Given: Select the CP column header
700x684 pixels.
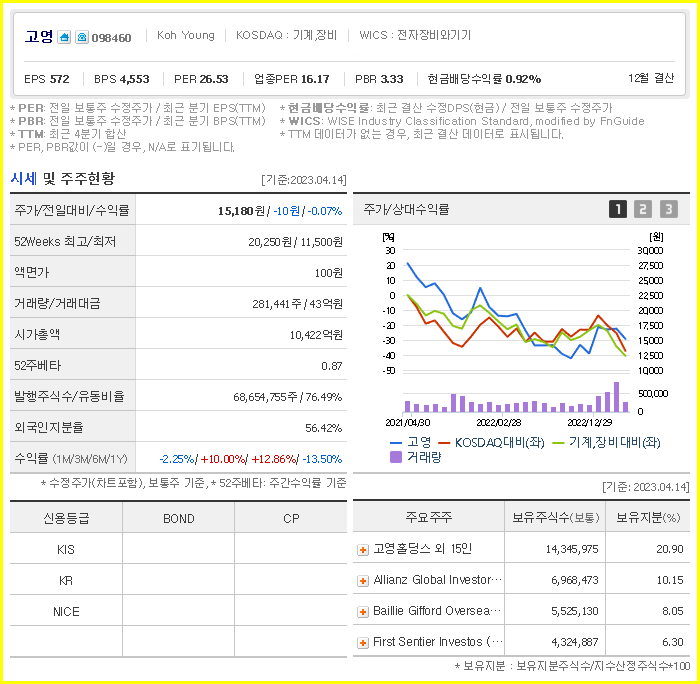Looking at the screenshot, I should pyautogui.click(x=291, y=518).
